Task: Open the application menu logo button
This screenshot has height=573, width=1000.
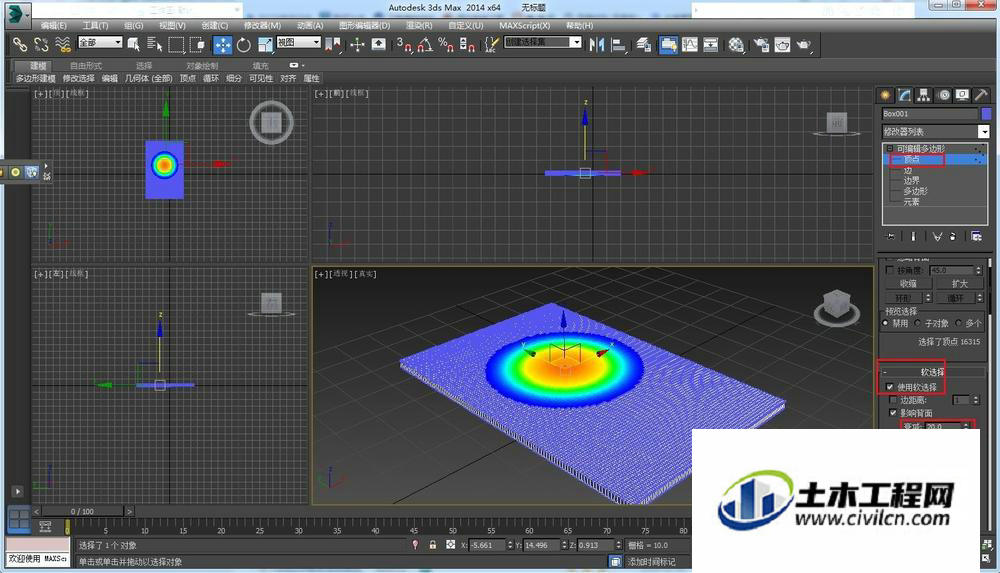Action: pyautogui.click(x=17, y=14)
